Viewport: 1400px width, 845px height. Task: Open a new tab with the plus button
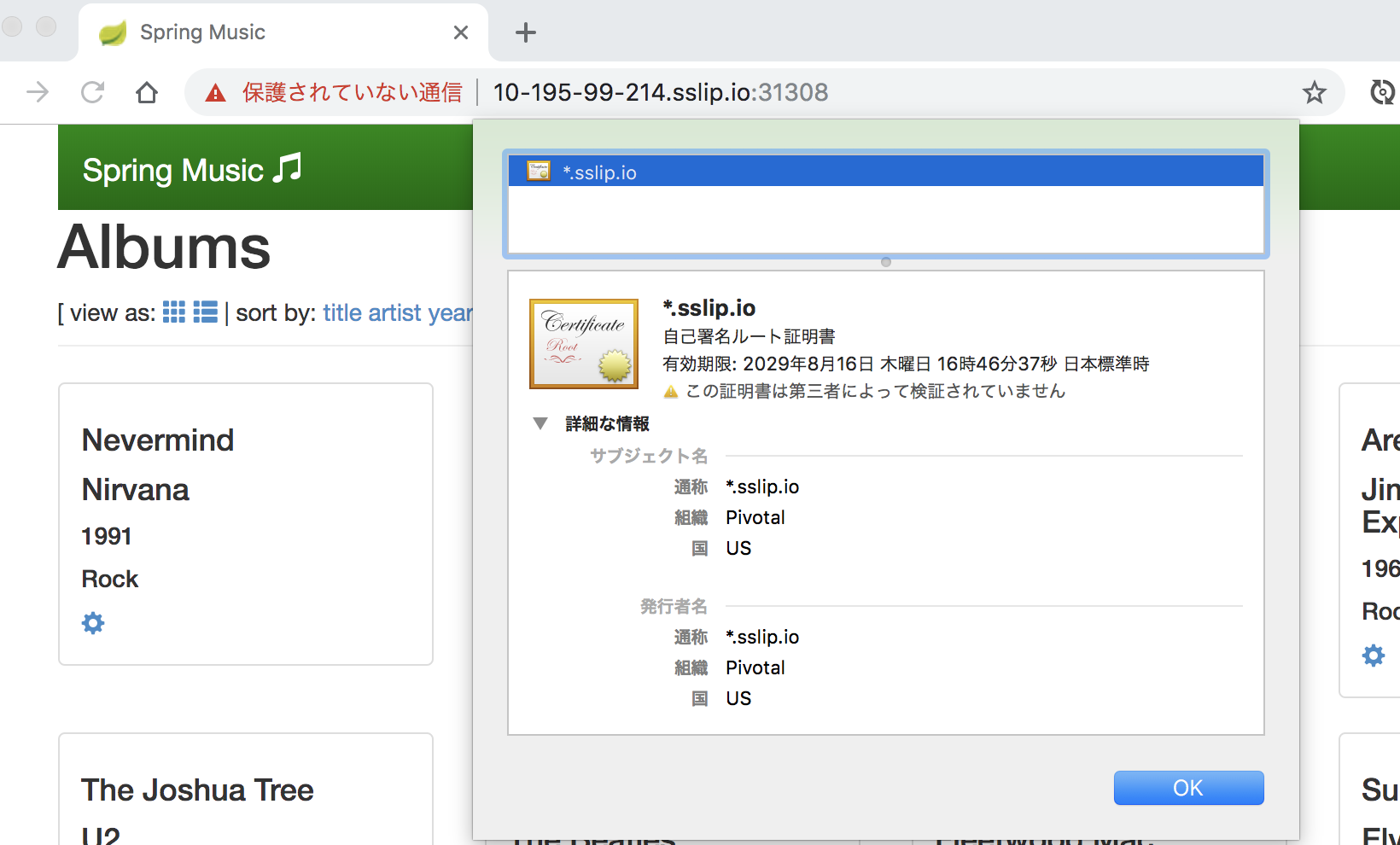pos(526,32)
